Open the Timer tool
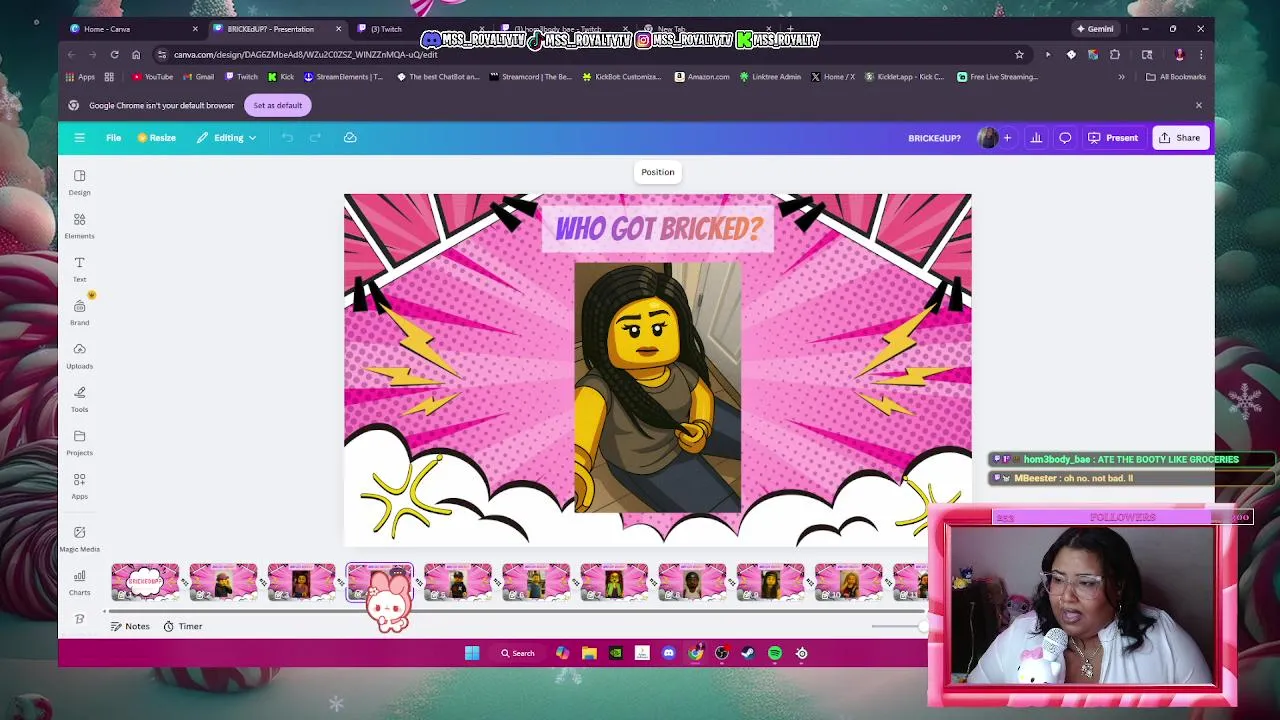The width and height of the screenshot is (1280, 720). point(182,626)
